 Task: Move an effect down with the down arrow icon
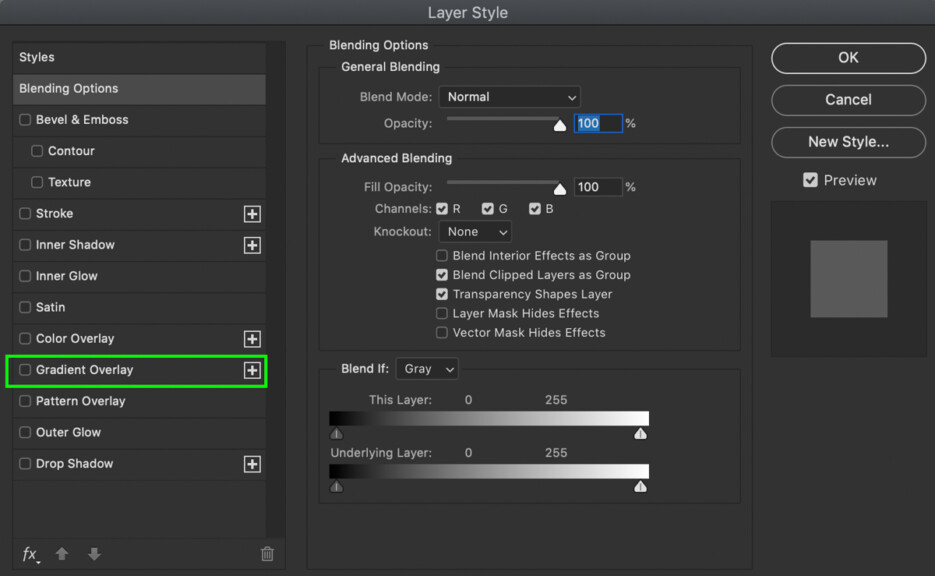93,553
